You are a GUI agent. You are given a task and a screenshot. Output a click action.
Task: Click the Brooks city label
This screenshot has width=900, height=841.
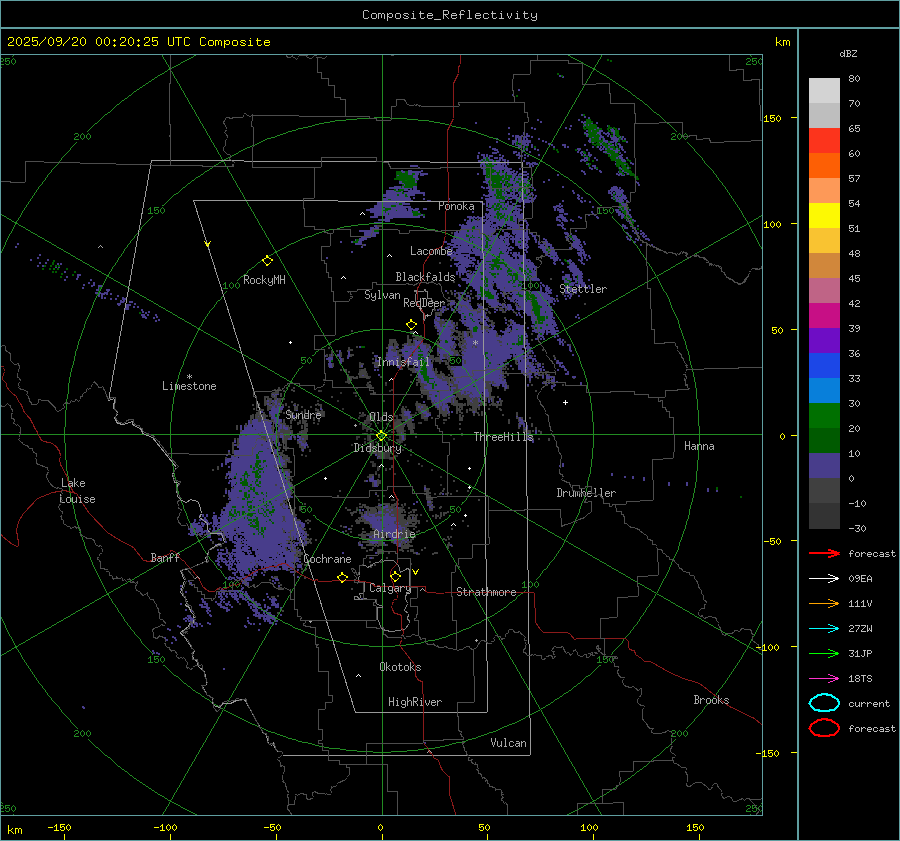(711, 700)
